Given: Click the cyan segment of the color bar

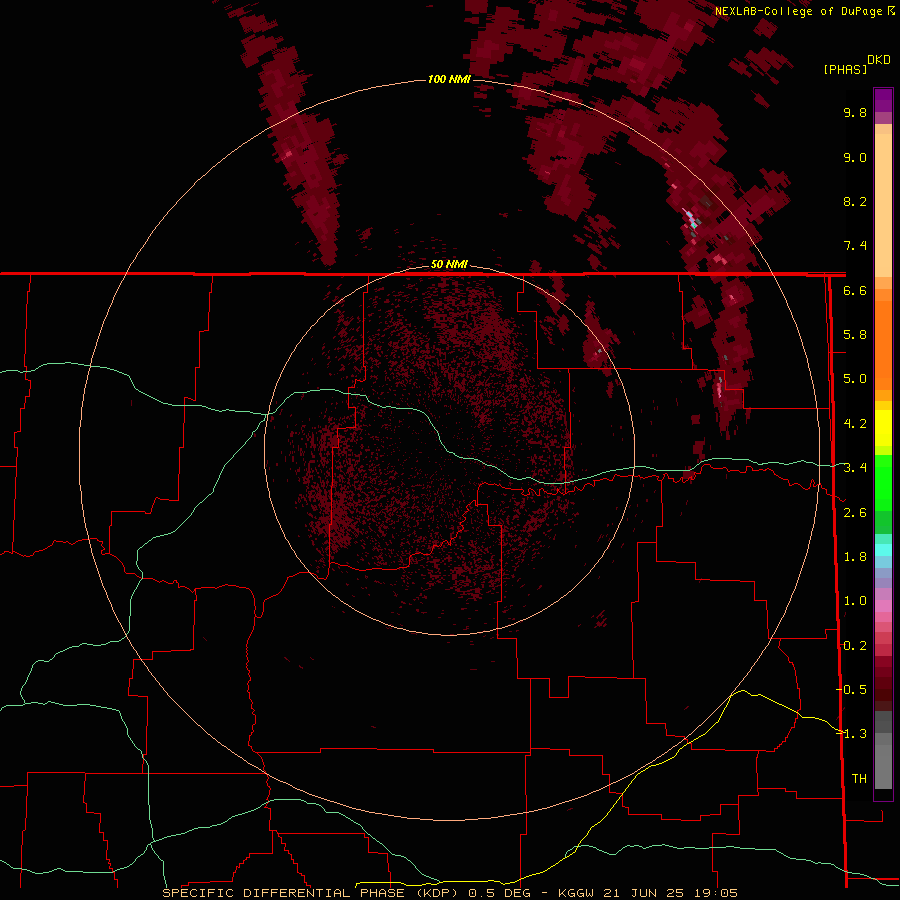Looking at the screenshot, I should click(883, 550).
